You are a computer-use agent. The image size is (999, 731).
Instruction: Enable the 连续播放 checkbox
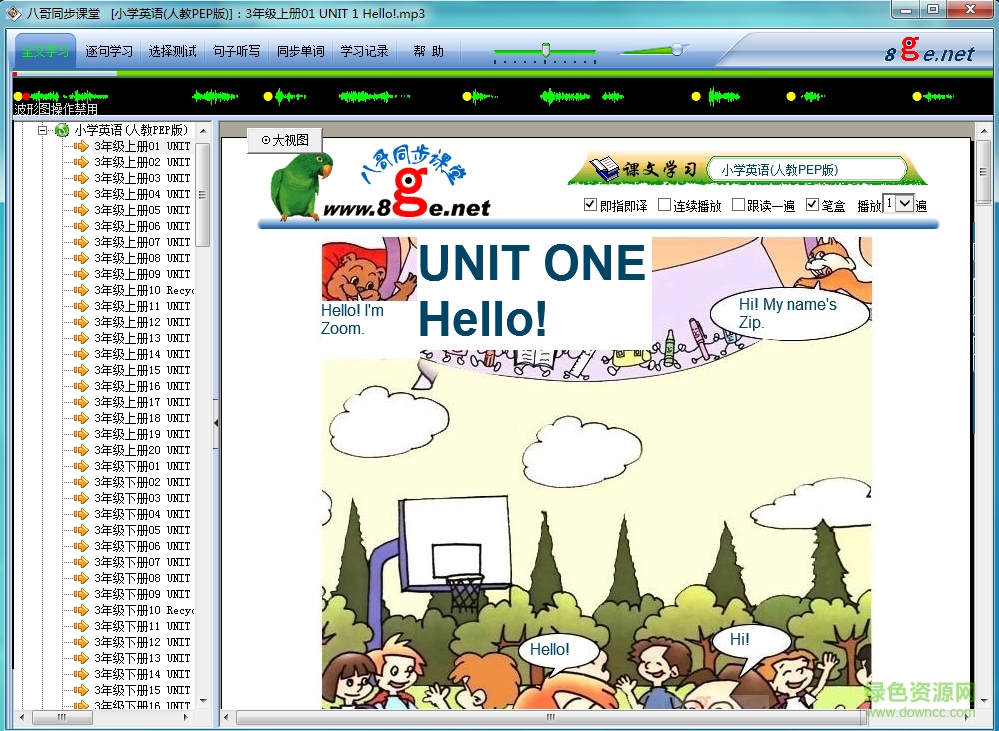tap(664, 205)
